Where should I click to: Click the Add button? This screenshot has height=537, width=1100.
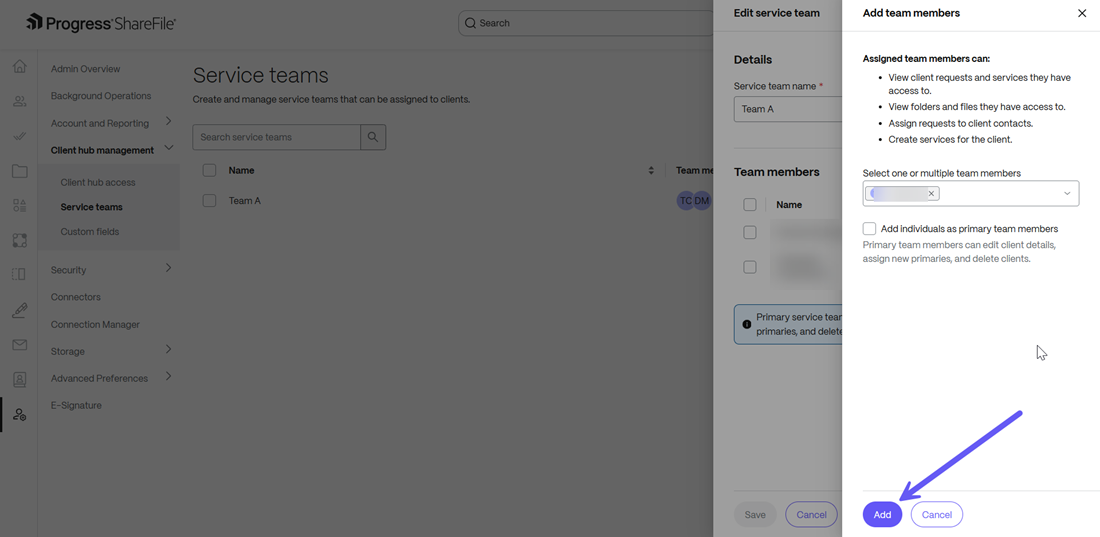coord(882,515)
